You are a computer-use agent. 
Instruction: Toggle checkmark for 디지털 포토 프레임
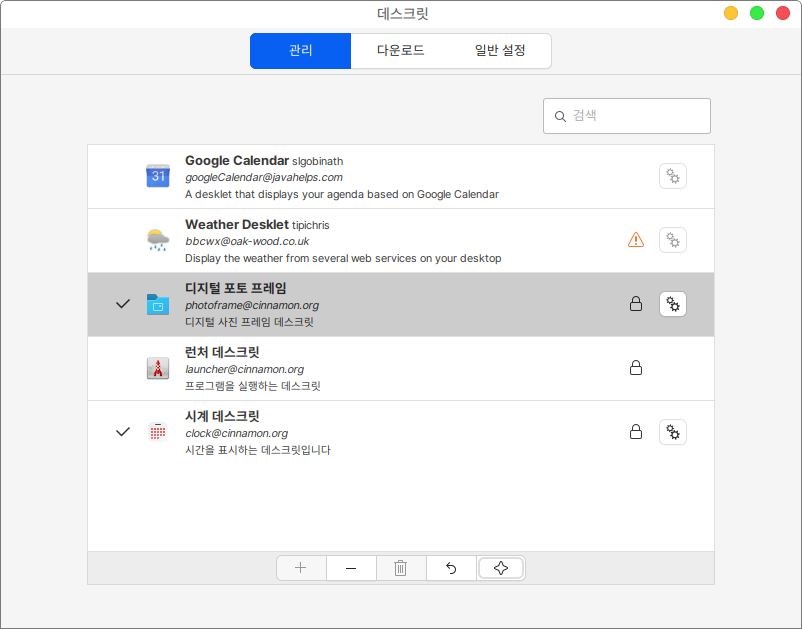pos(123,304)
